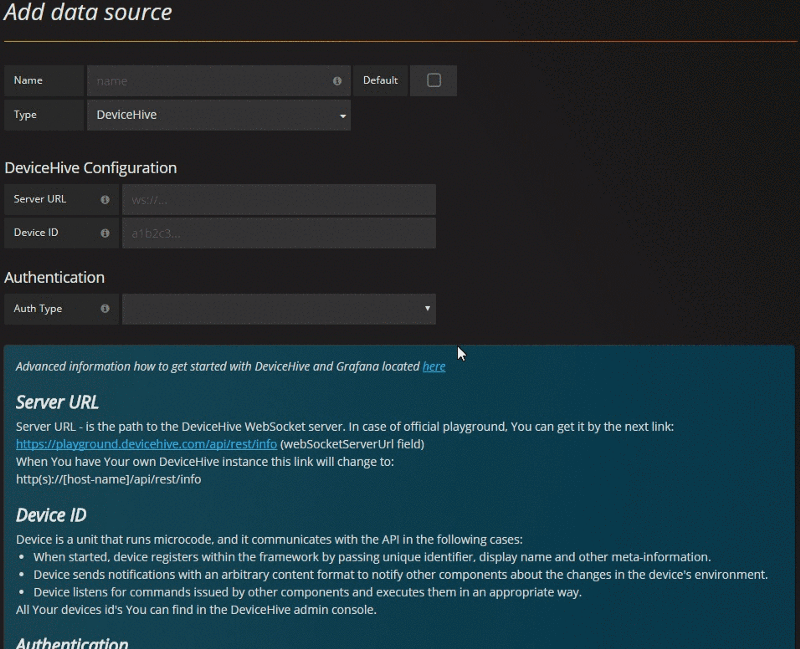Open the Auth Type dropdown
Viewport: 800px width, 649px height.
coord(279,309)
